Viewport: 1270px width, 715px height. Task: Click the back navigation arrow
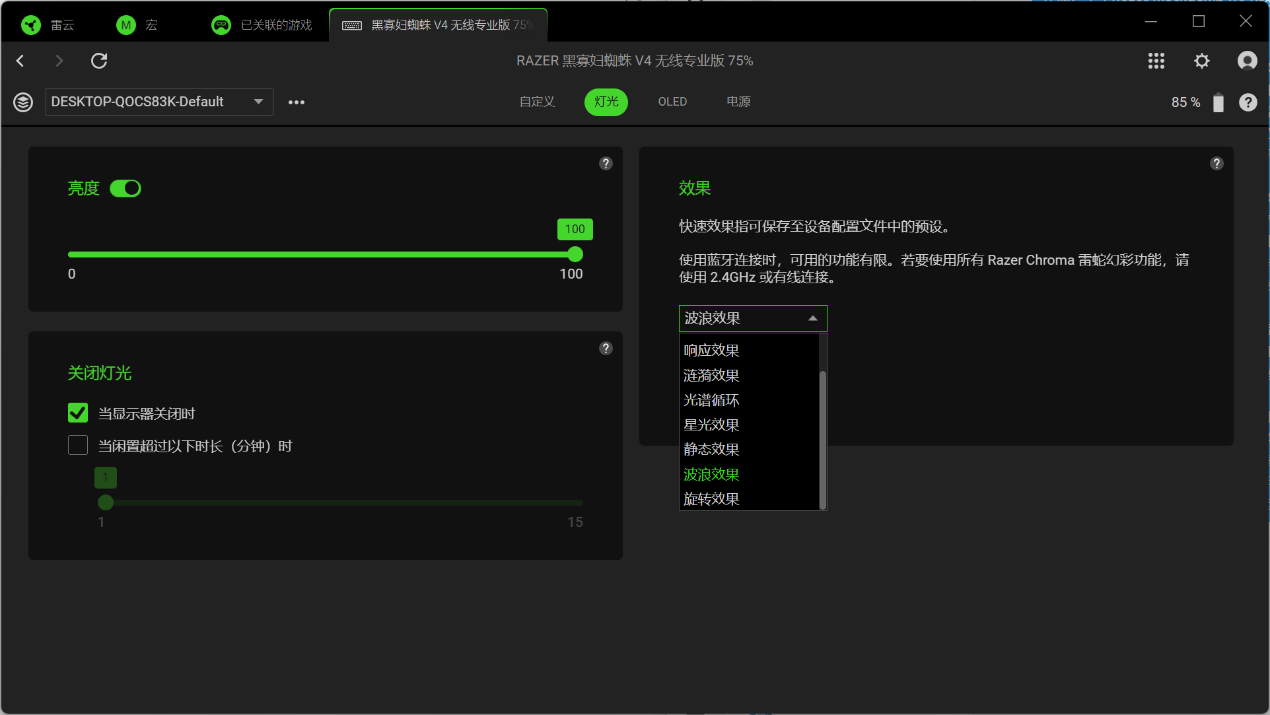click(20, 61)
